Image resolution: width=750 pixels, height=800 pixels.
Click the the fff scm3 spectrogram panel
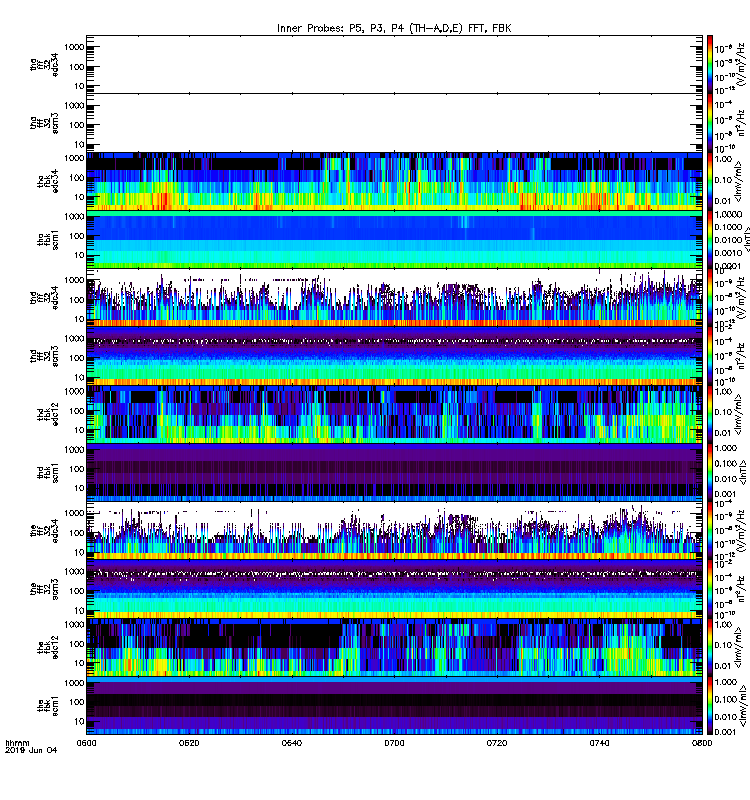394,589
